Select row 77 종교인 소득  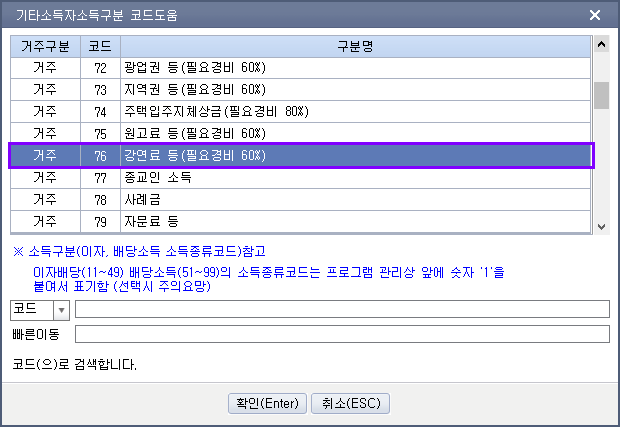[x=300, y=178]
